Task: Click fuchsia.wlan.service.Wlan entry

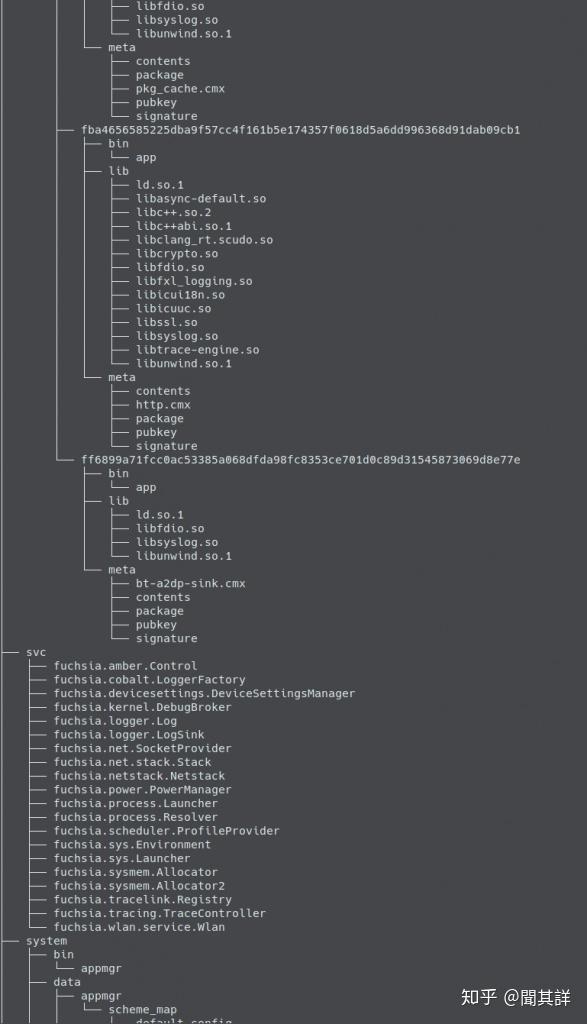Action: (x=139, y=927)
